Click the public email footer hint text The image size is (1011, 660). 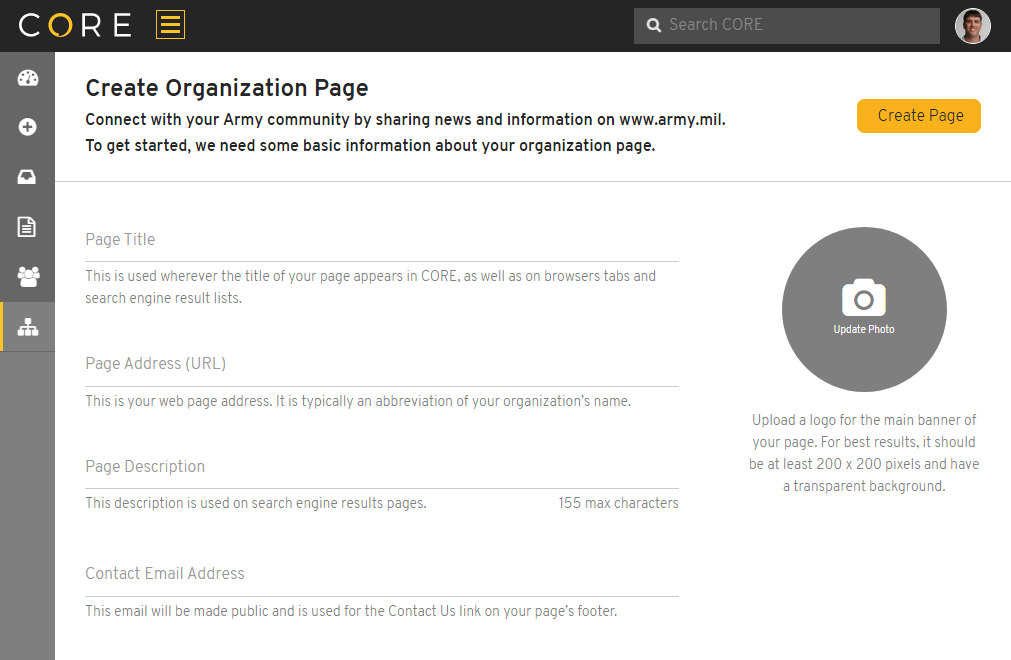click(x=351, y=611)
